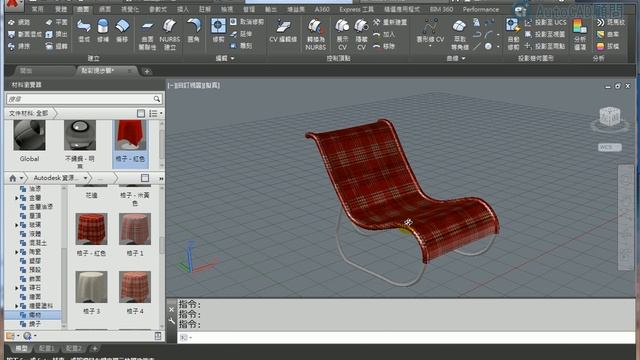Select the Sweep surface tool
640x360 pixels.
[20, 47]
